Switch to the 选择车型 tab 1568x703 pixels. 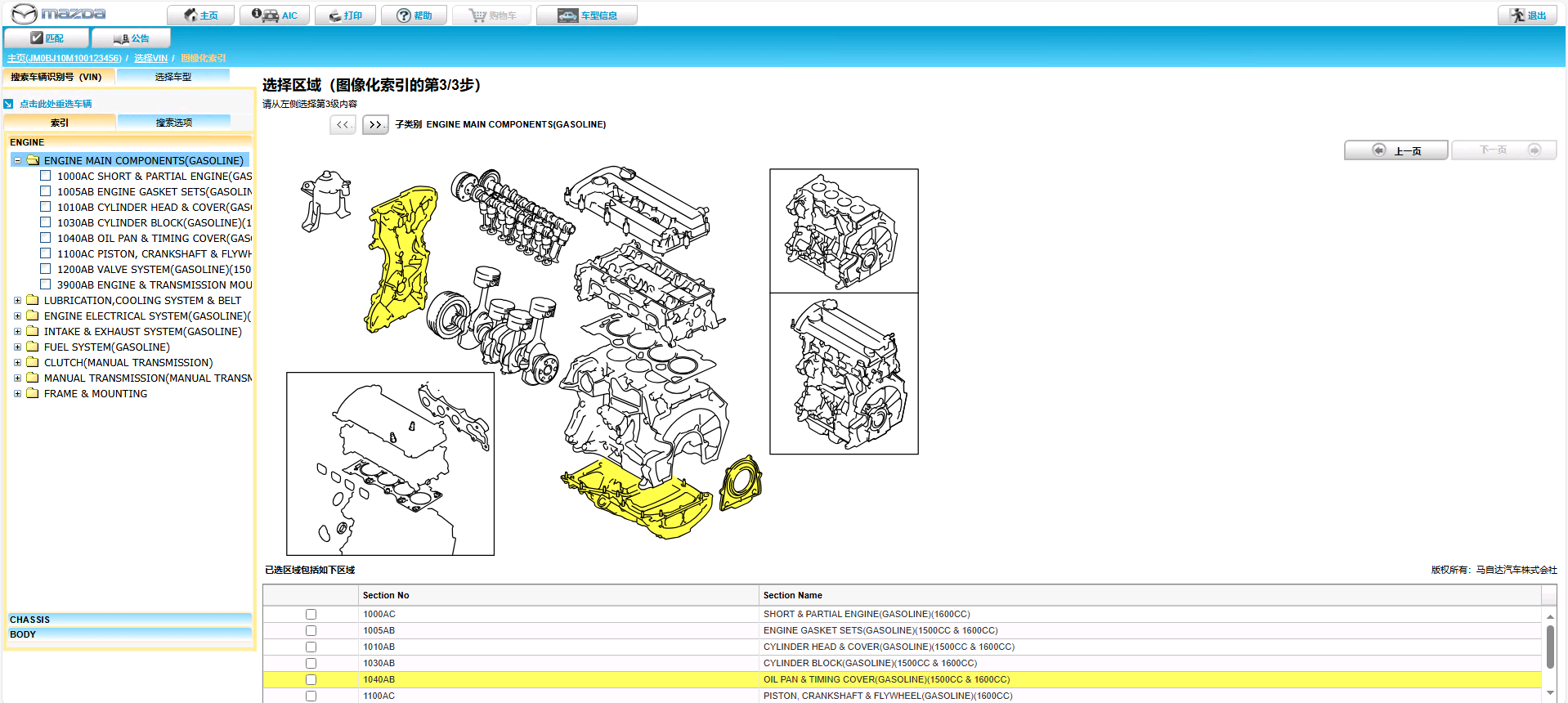pyautogui.click(x=173, y=77)
